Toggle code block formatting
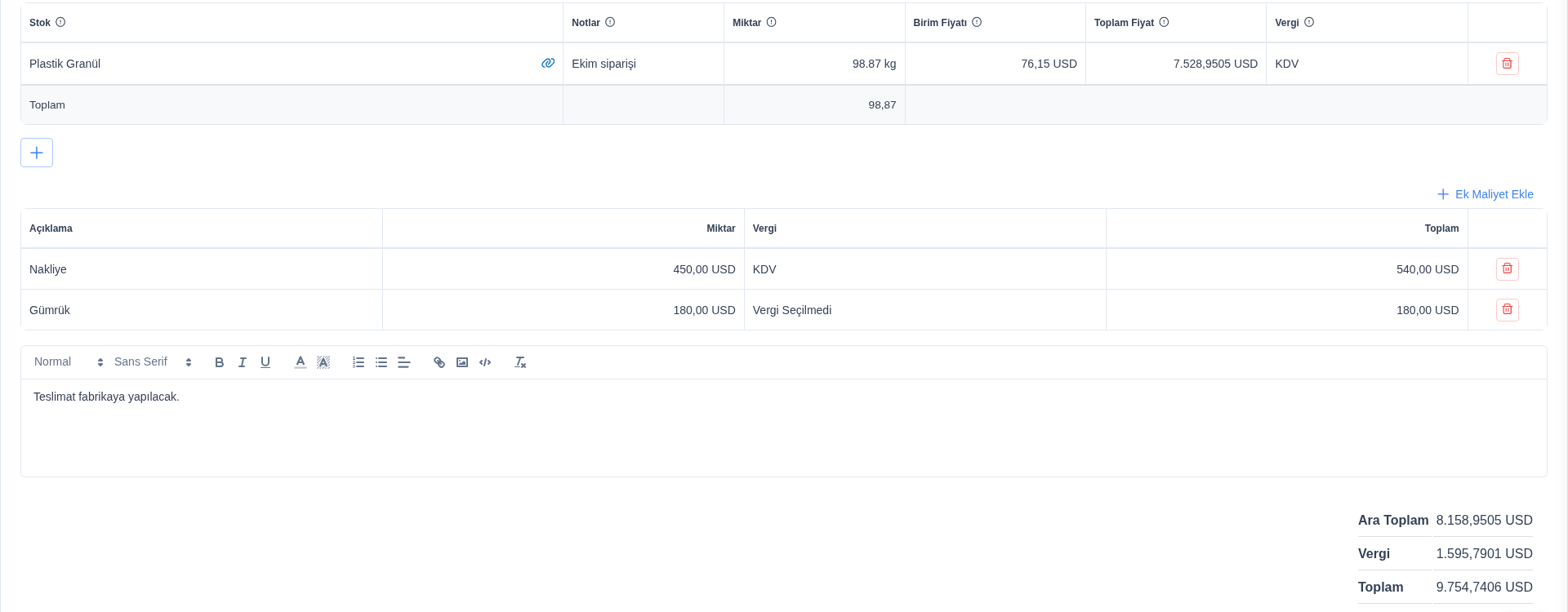1568x612 pixels. pyautogui.click(x=485, y=362)
